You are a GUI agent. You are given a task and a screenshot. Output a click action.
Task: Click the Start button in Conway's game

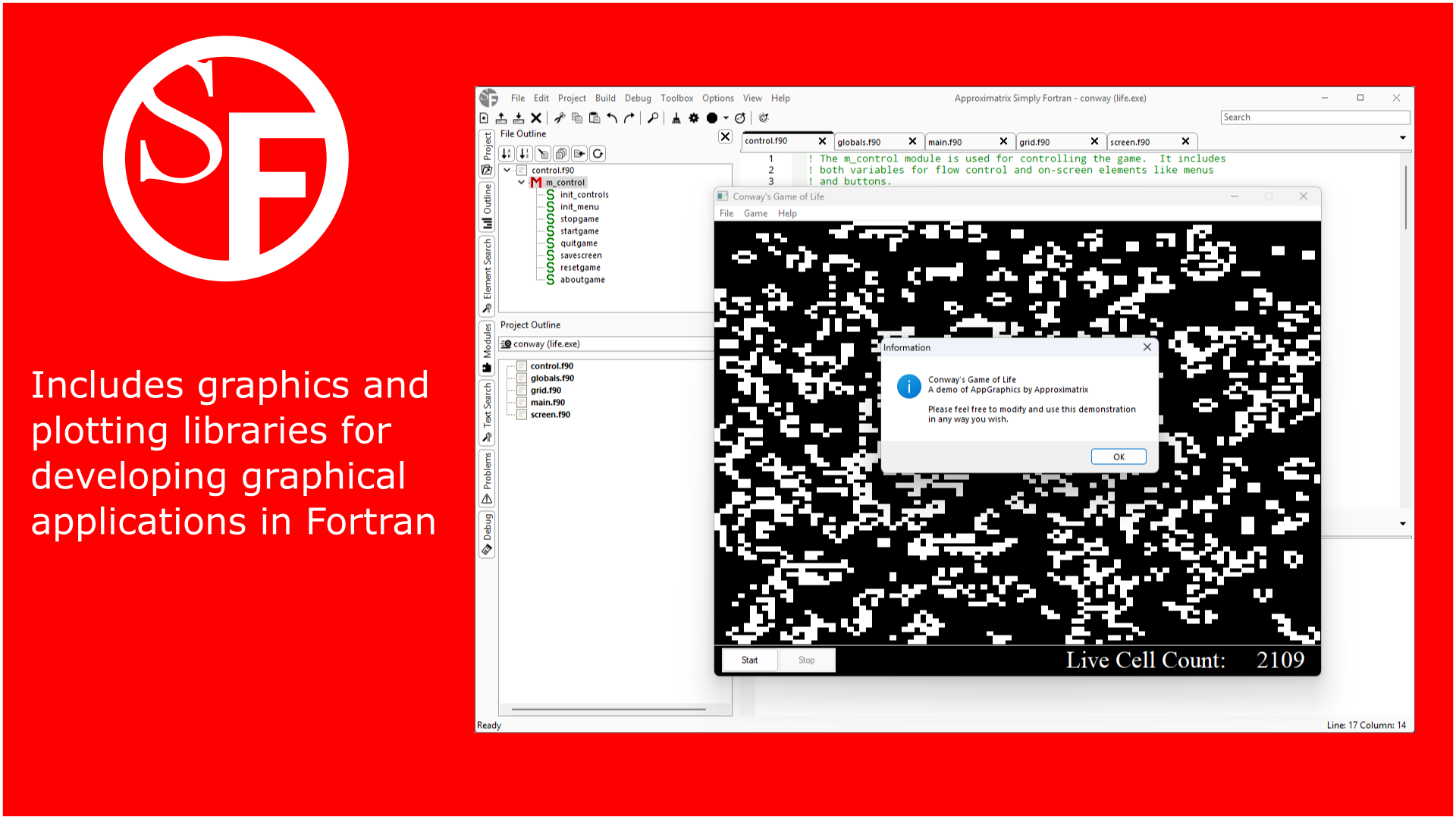(x=749, y=661)
